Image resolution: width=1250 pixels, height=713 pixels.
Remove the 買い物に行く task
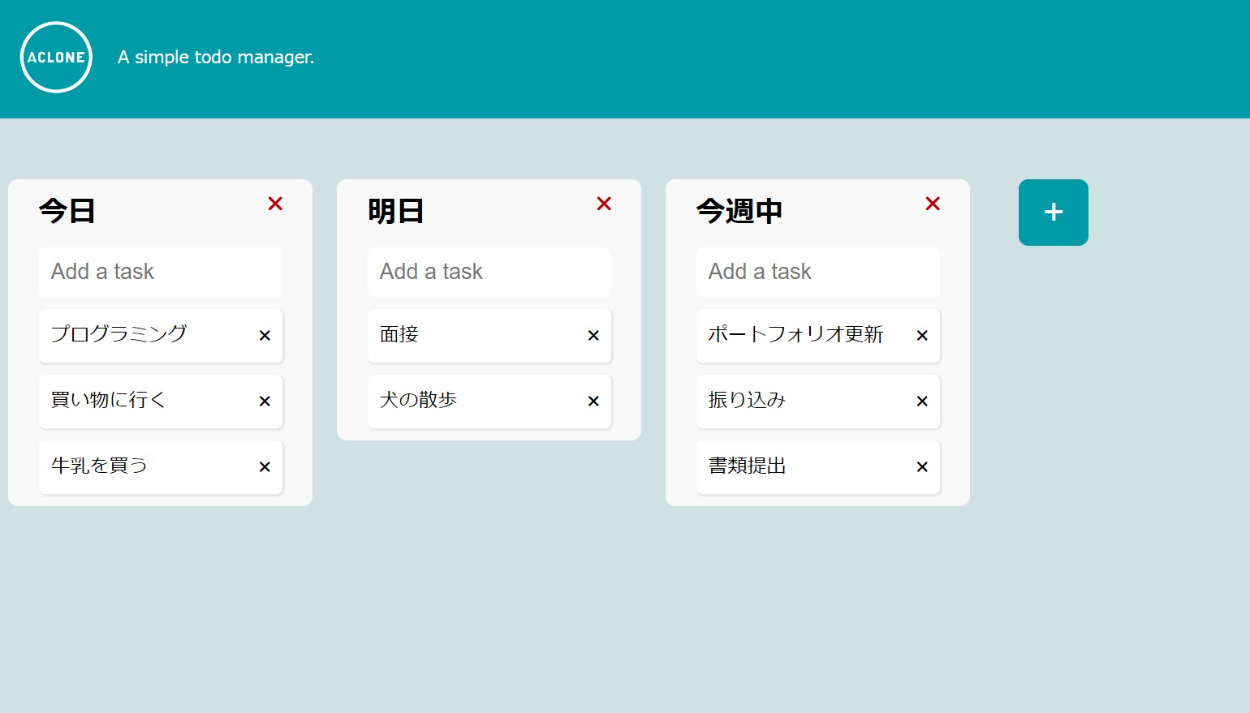click(x=265, y=402)
